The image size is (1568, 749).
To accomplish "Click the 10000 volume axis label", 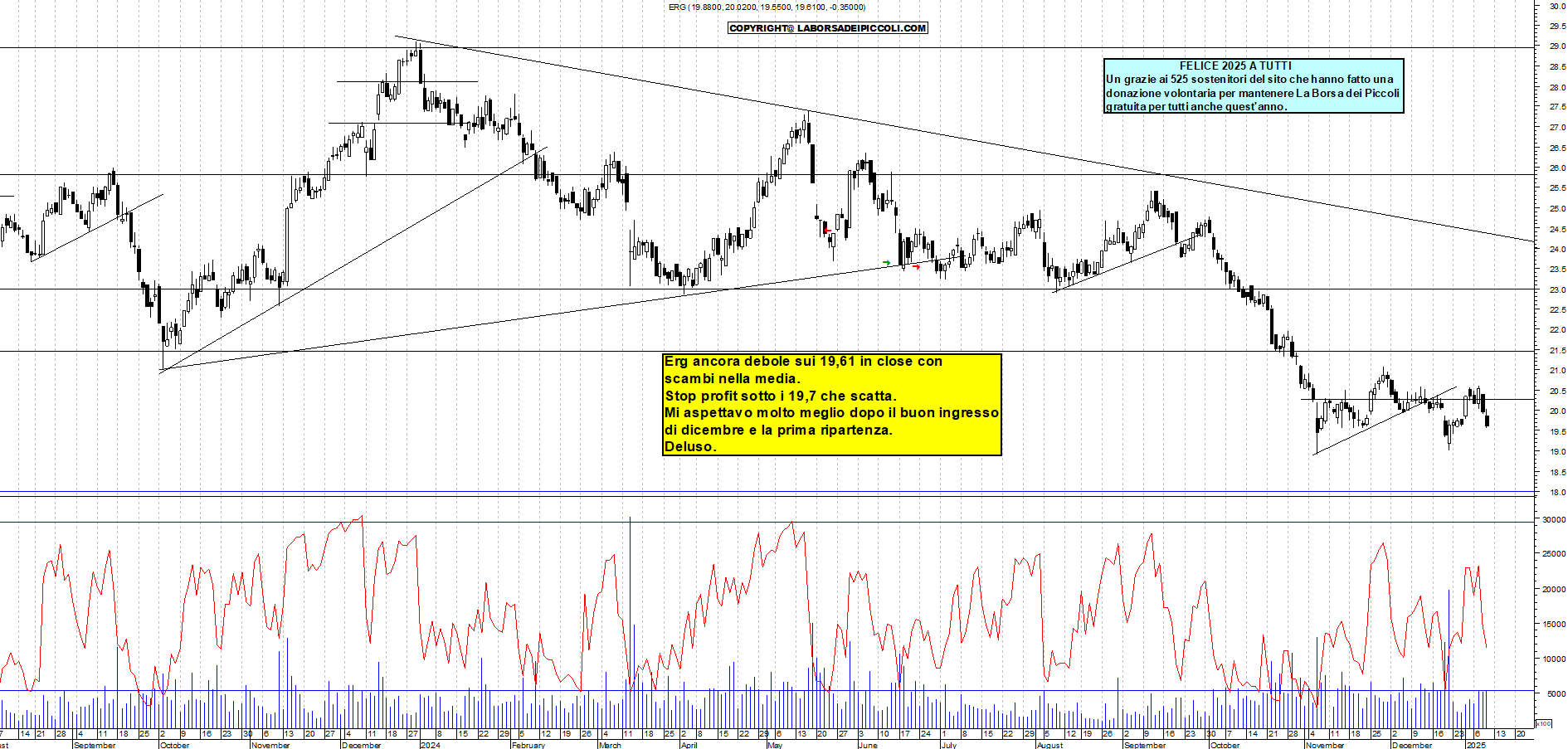I will coord(1554,659).
